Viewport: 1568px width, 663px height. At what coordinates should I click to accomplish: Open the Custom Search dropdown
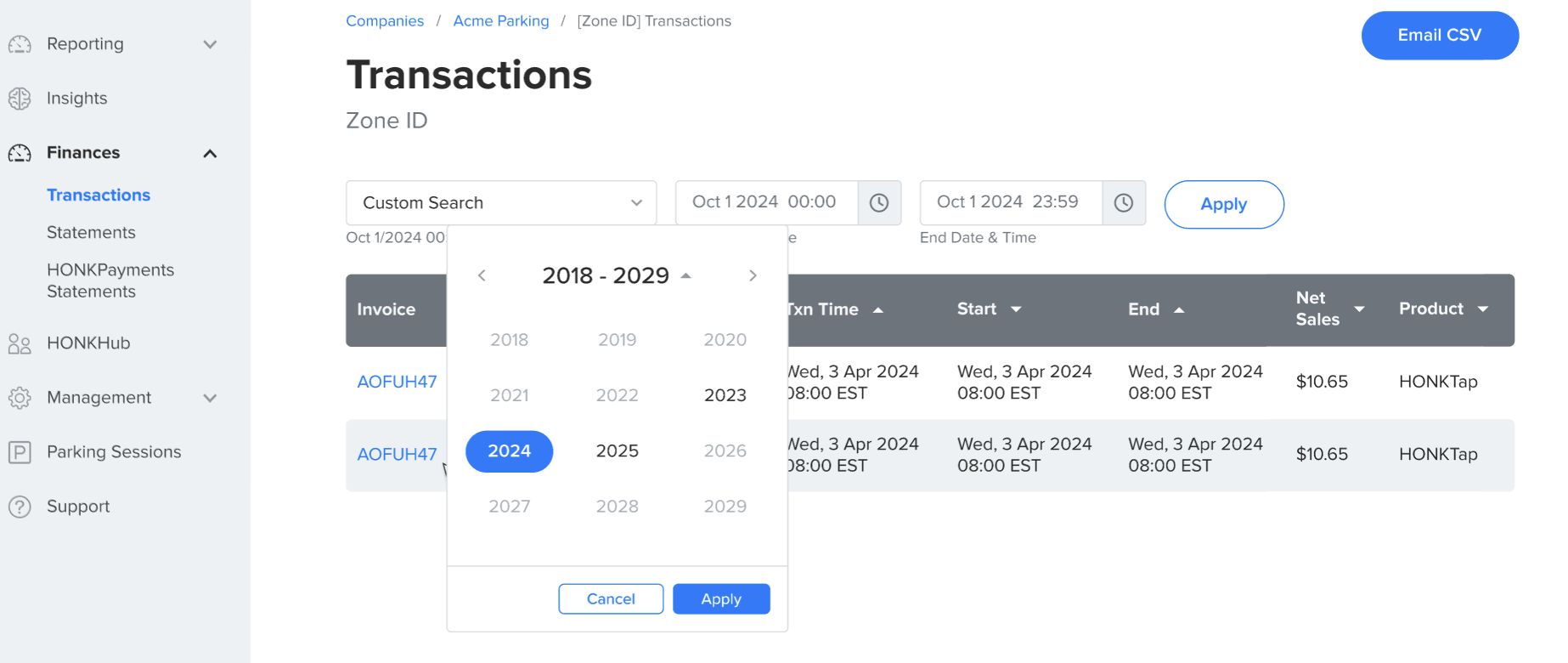point(501,203)
